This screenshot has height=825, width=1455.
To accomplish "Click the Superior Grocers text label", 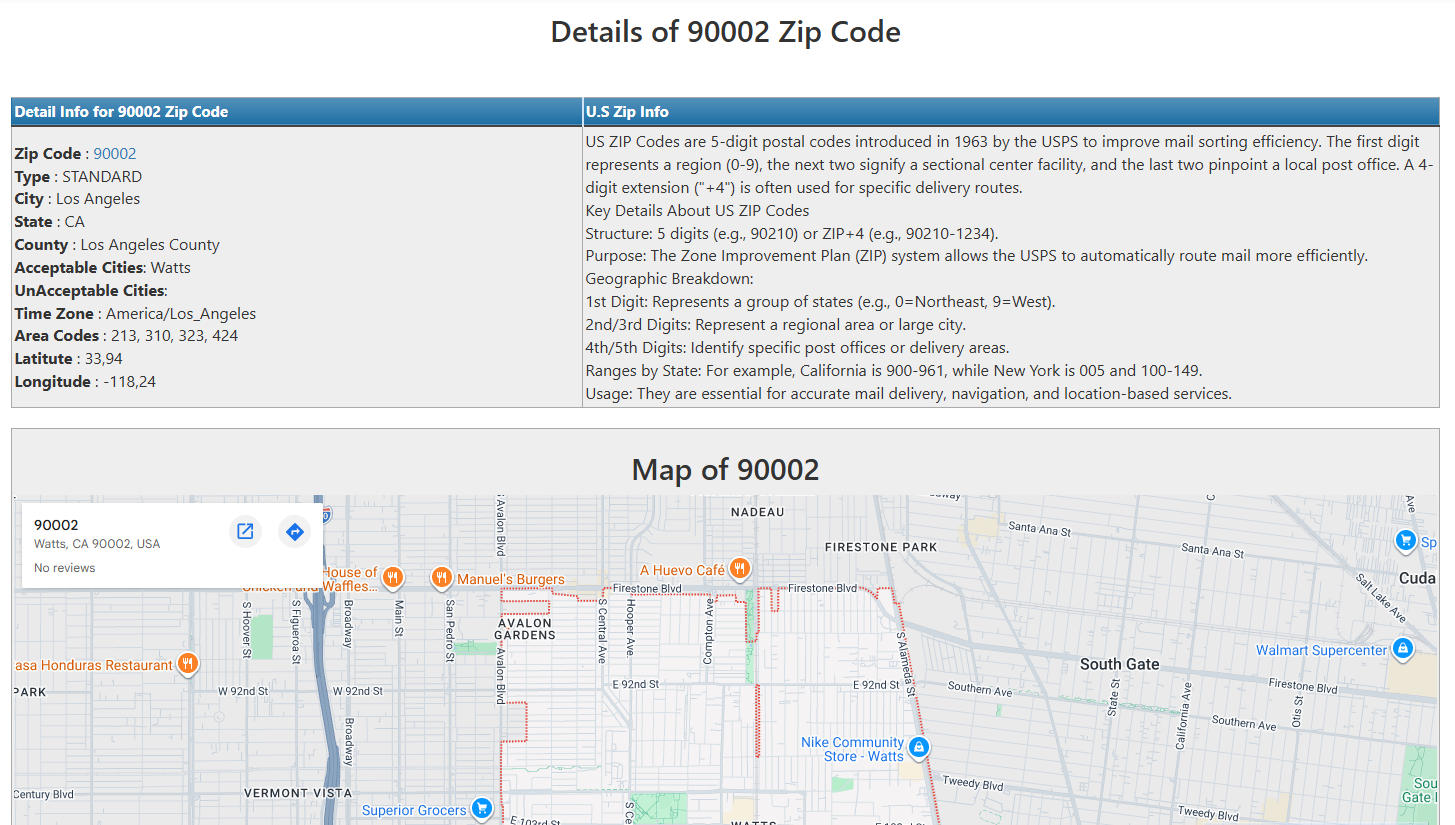I will 421,808.
